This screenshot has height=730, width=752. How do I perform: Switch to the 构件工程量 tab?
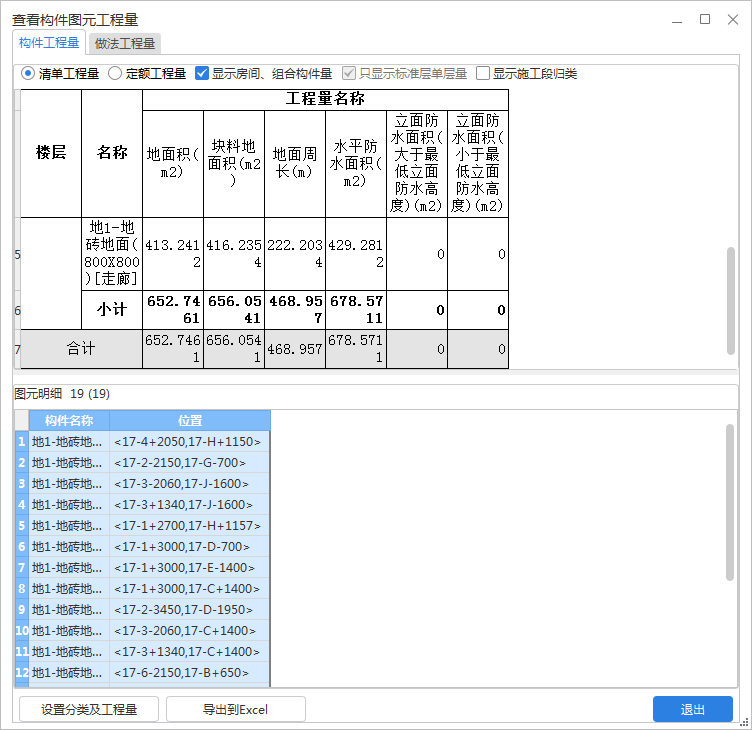click(x=49, y=43)
